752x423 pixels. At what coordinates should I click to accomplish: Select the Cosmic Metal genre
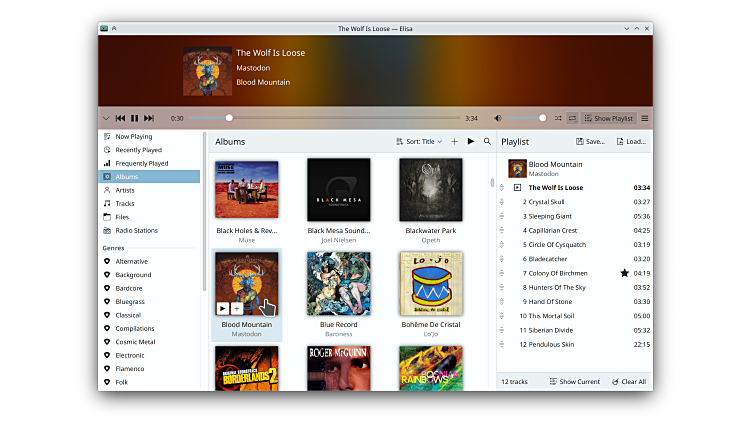[135, 342]
